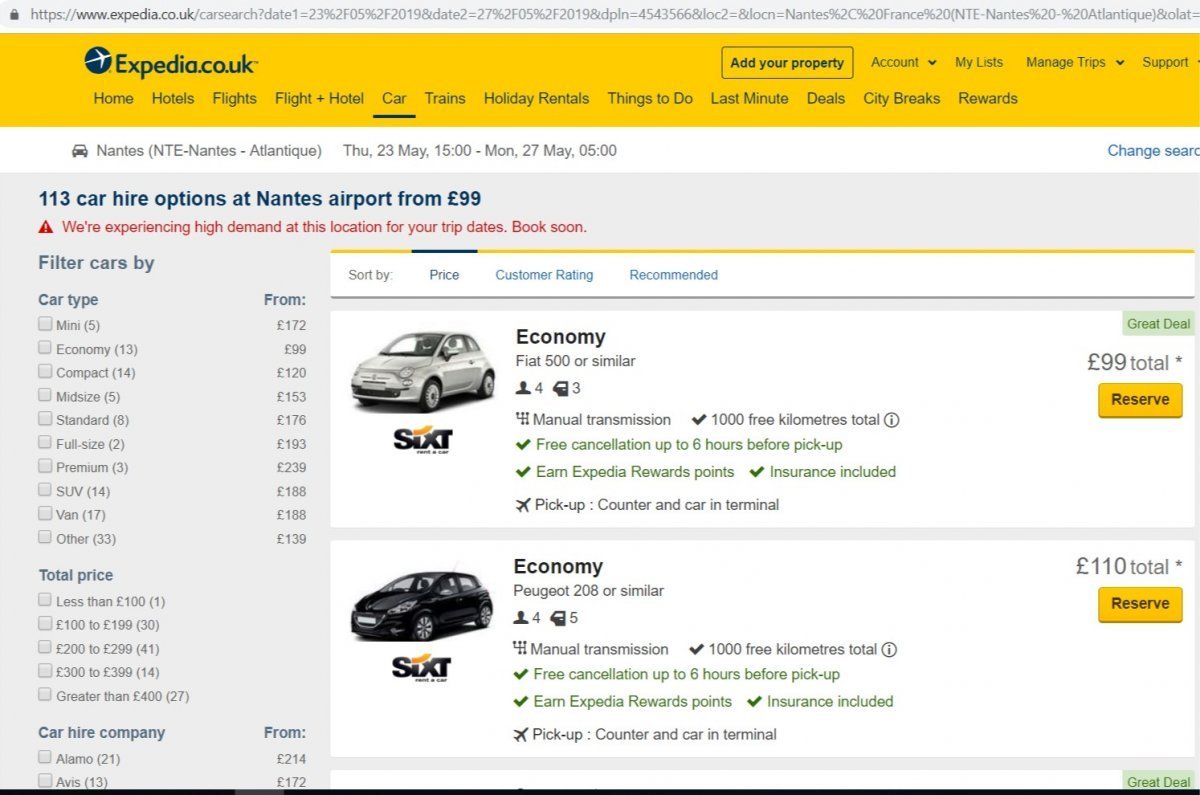Screen dimensions: 1200x795
Task: Open the Fiat 500 car thumbnail
Action: tap(422, 370)
